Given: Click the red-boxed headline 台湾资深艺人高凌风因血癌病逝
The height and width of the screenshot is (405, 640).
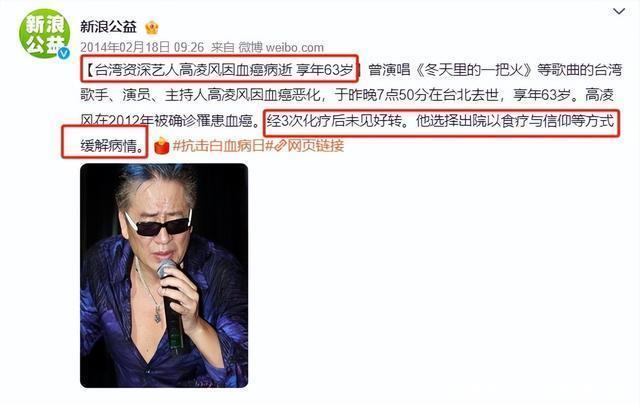Looking at the screenshot, I should pyautogui.click(x=193, y=70).
